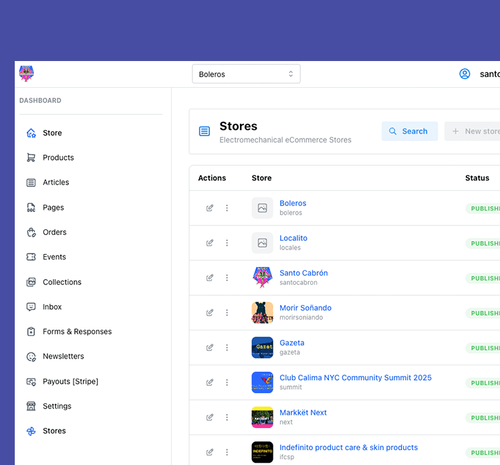Open Orders in the dashboard menu
Image resolution: width=500 pixels, height=465 pixels.
55,232
